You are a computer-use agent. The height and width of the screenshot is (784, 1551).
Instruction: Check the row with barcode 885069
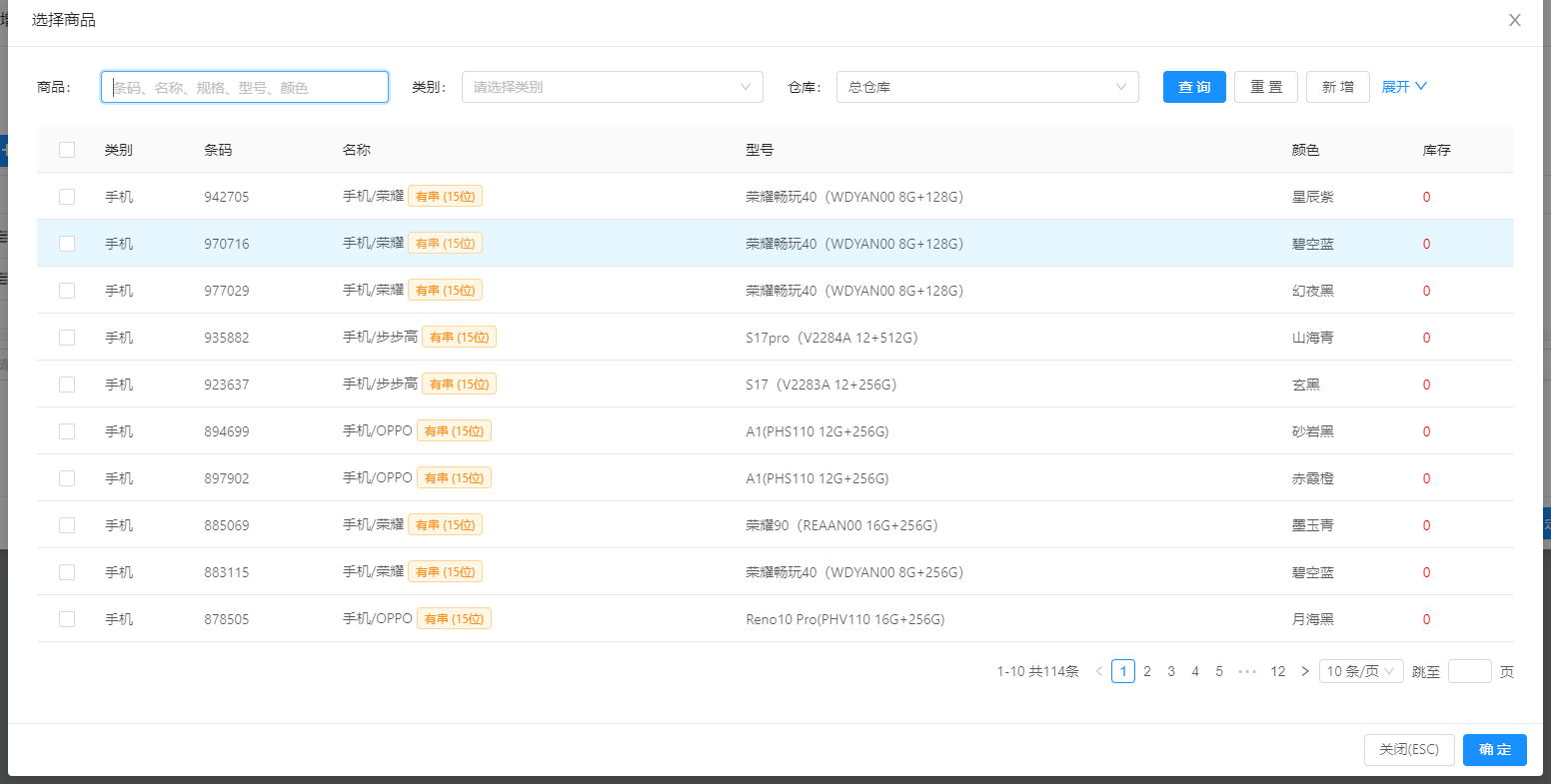pos(67,525)
